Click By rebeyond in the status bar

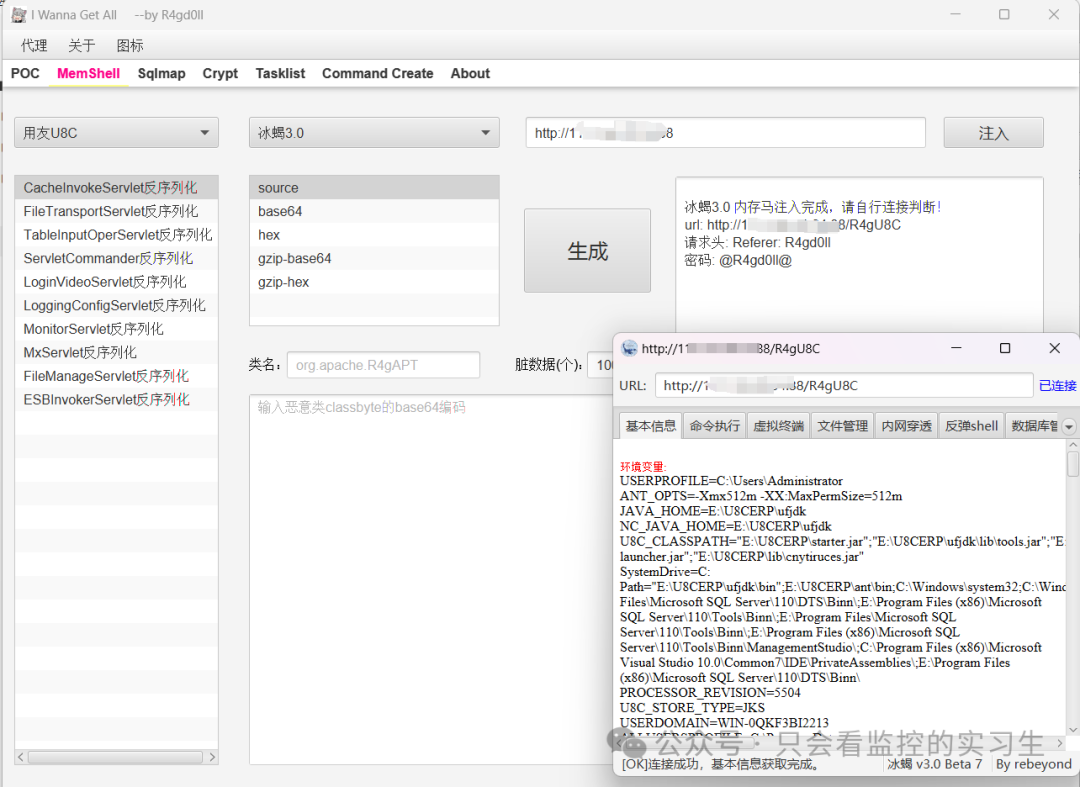click(1033, 764)
